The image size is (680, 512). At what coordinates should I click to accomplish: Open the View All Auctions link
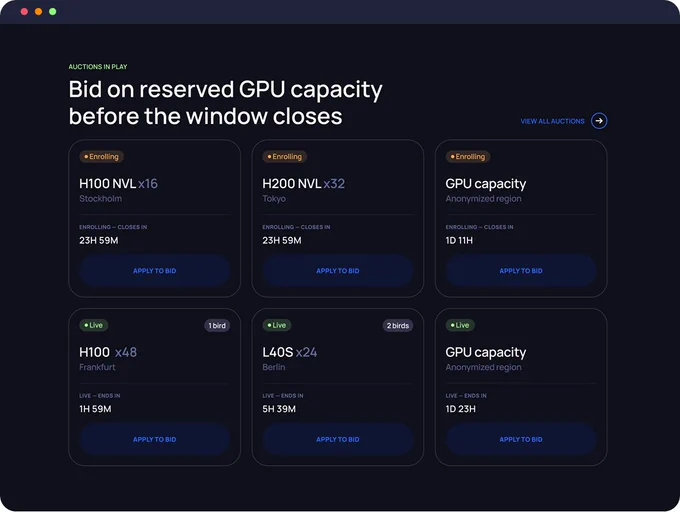click(x=552, y=121)
